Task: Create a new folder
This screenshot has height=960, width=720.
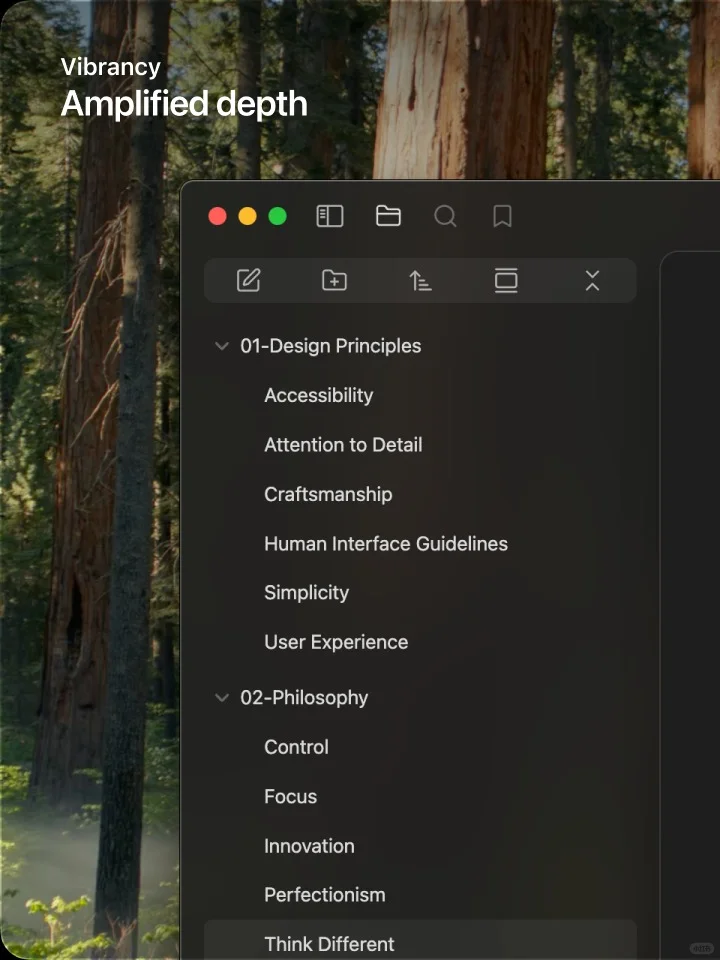Action: tap(334, 280)
